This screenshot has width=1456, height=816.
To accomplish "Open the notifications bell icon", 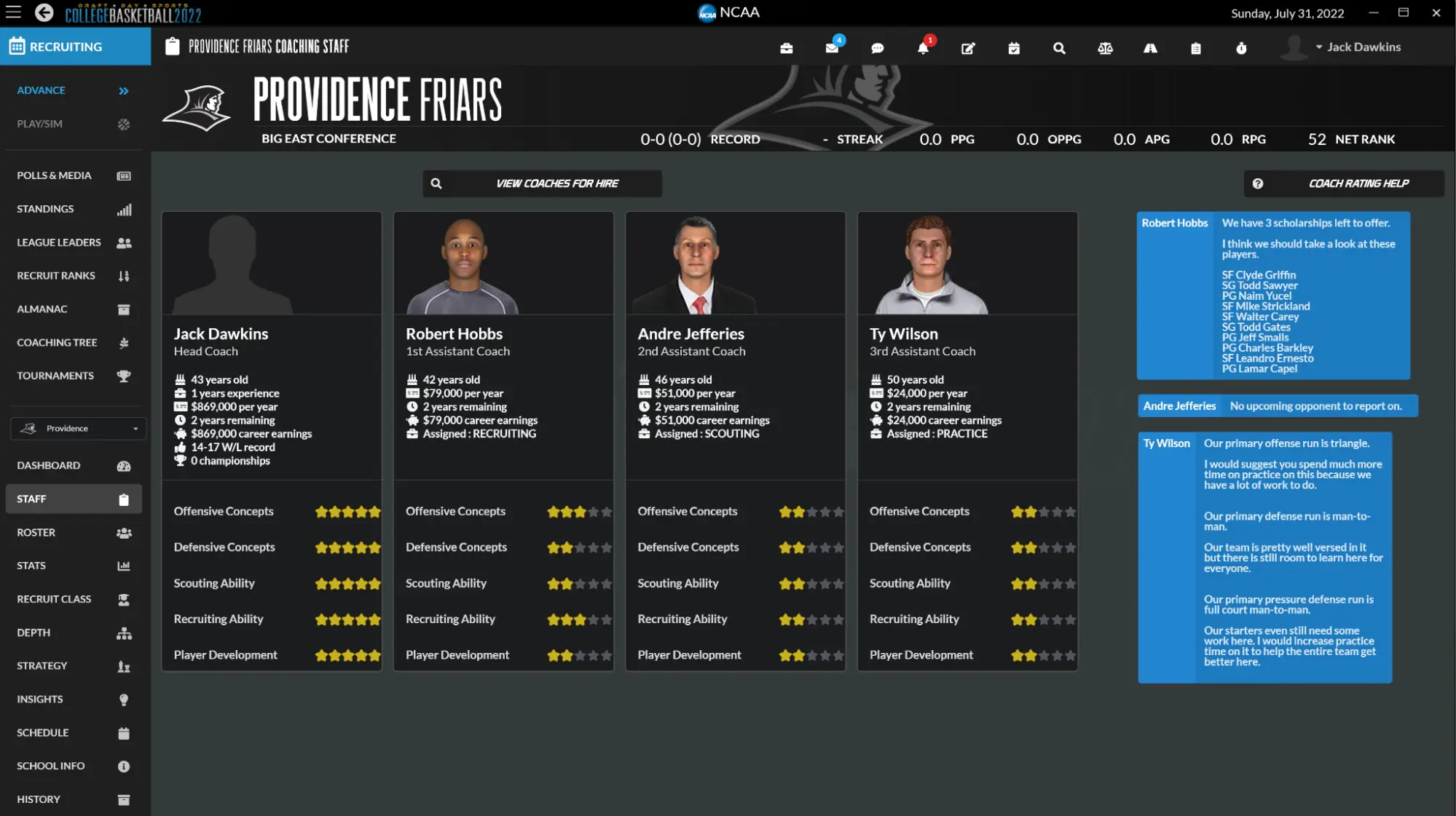I will pos(923,48).
